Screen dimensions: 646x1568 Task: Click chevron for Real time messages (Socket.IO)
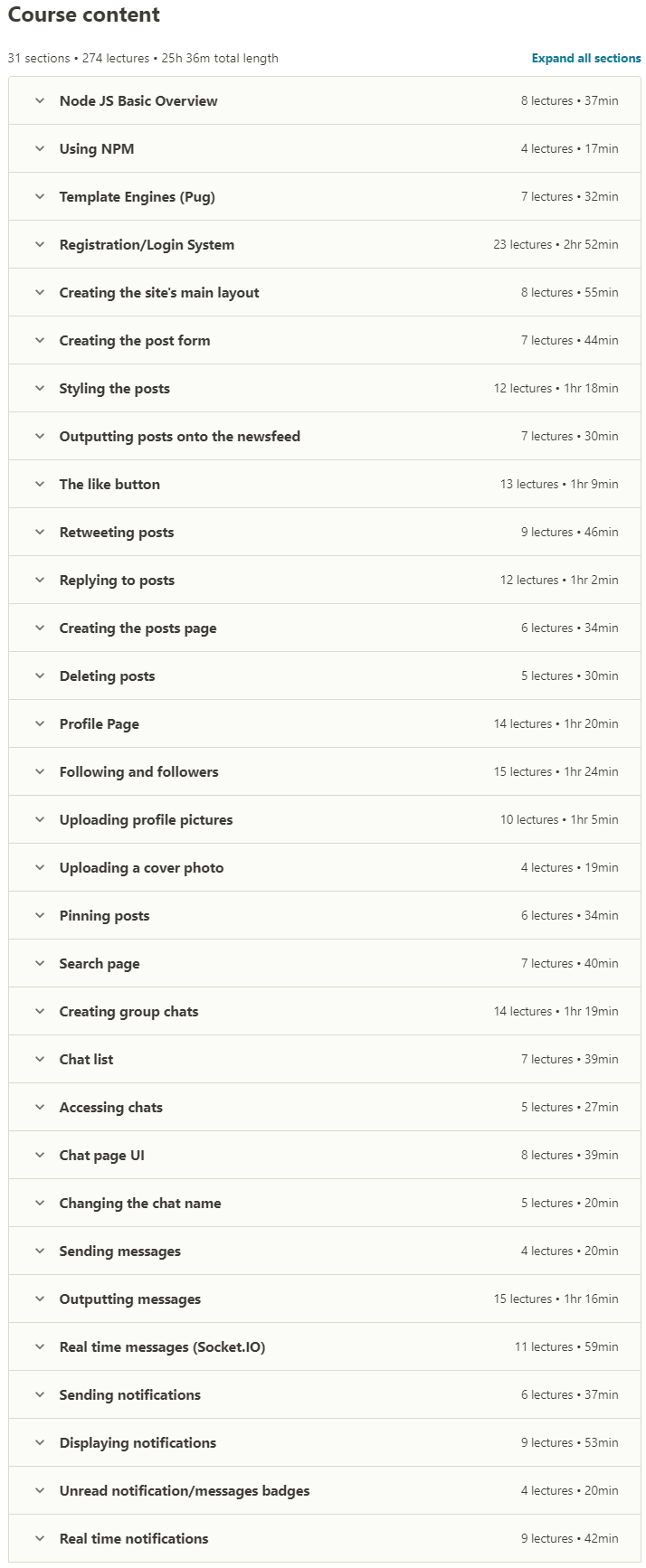[x=40, y=1346]
